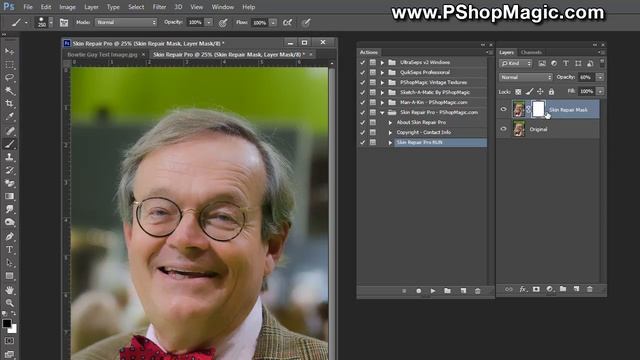Expand the UltraSeps v2 Windows action set
The width and height of the screenshot is (640, 360).
pos(382,63)
